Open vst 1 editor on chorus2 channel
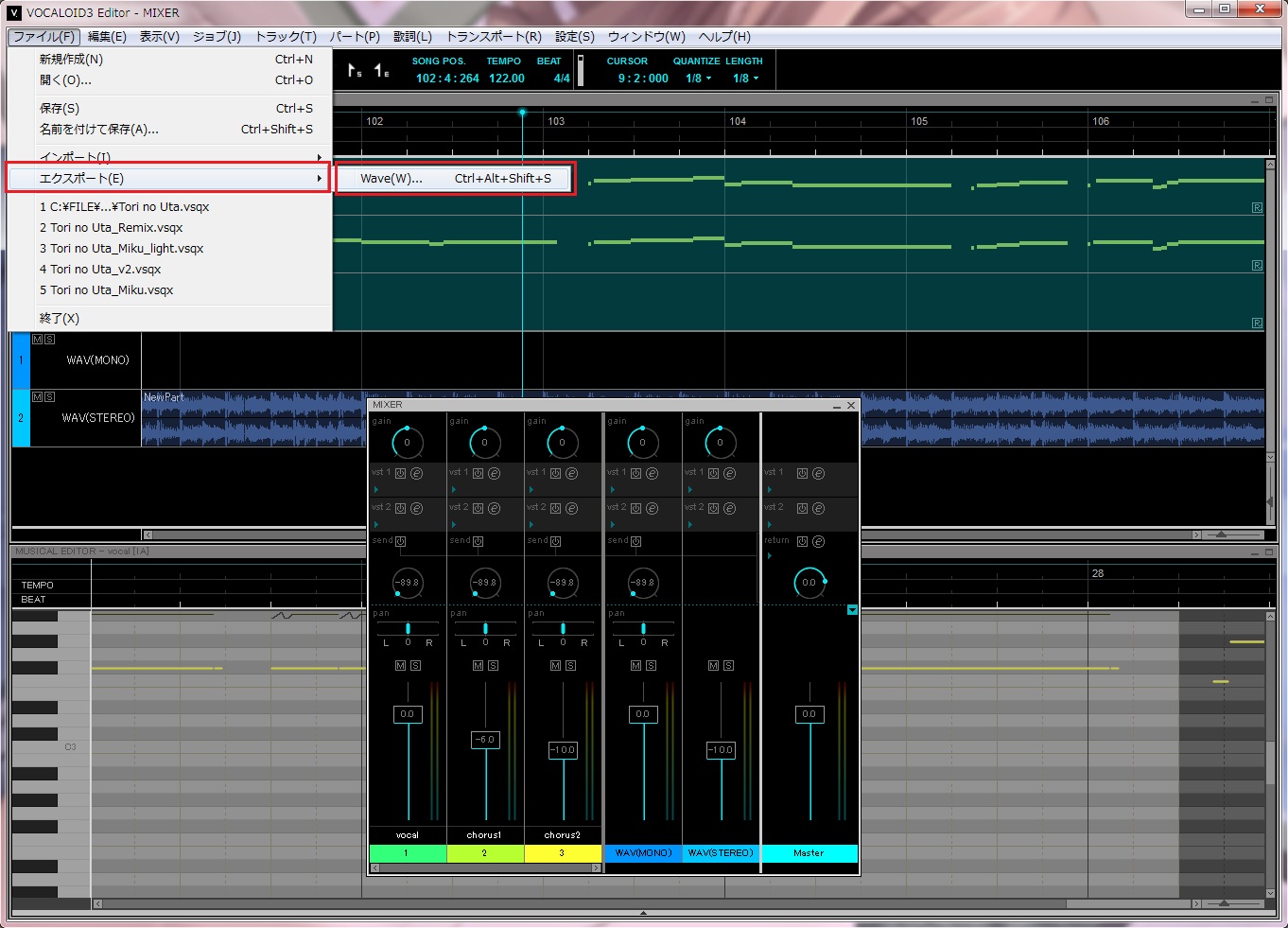The height and width of the screenshot is (928, 1288). (x=571, y=473)
